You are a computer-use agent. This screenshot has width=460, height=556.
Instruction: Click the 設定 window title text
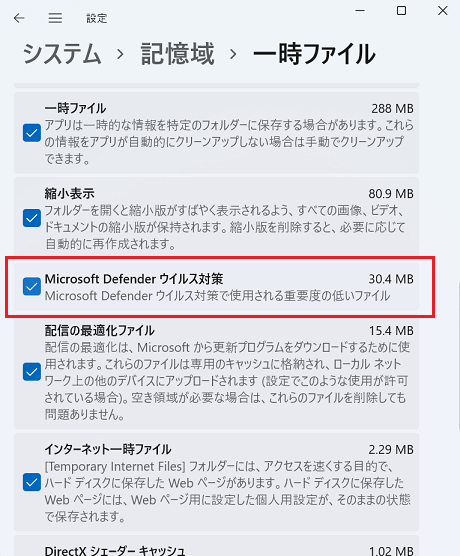tap(96, 18)
